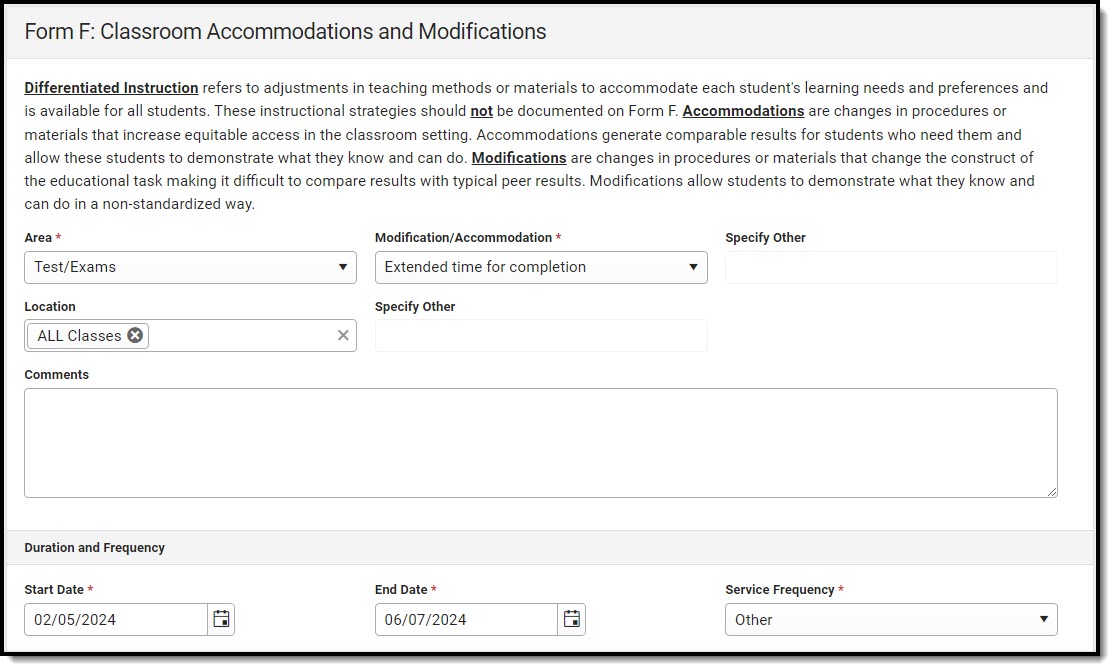Click the ALL Classes tag label

point(79,336)
